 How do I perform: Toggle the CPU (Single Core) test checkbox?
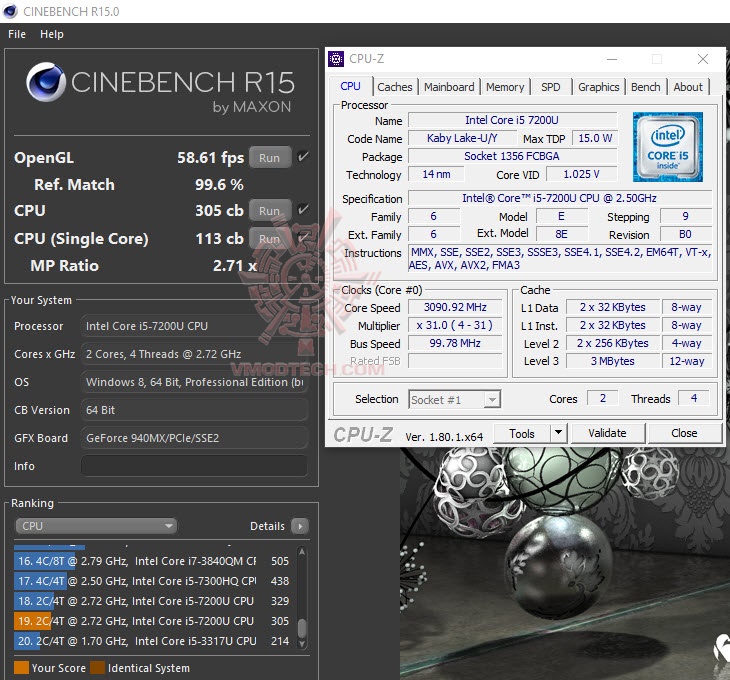tap(303, 238)
